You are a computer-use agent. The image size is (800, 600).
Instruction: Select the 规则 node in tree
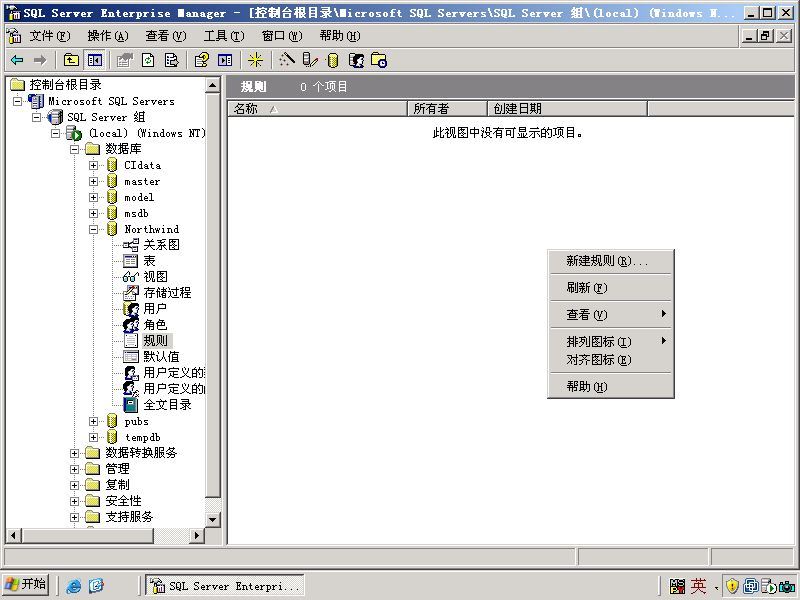click(155, 340)
